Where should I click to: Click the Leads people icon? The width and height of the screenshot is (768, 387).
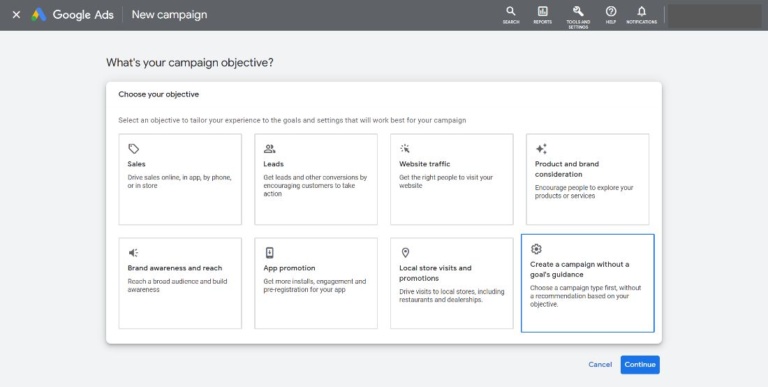269,148
